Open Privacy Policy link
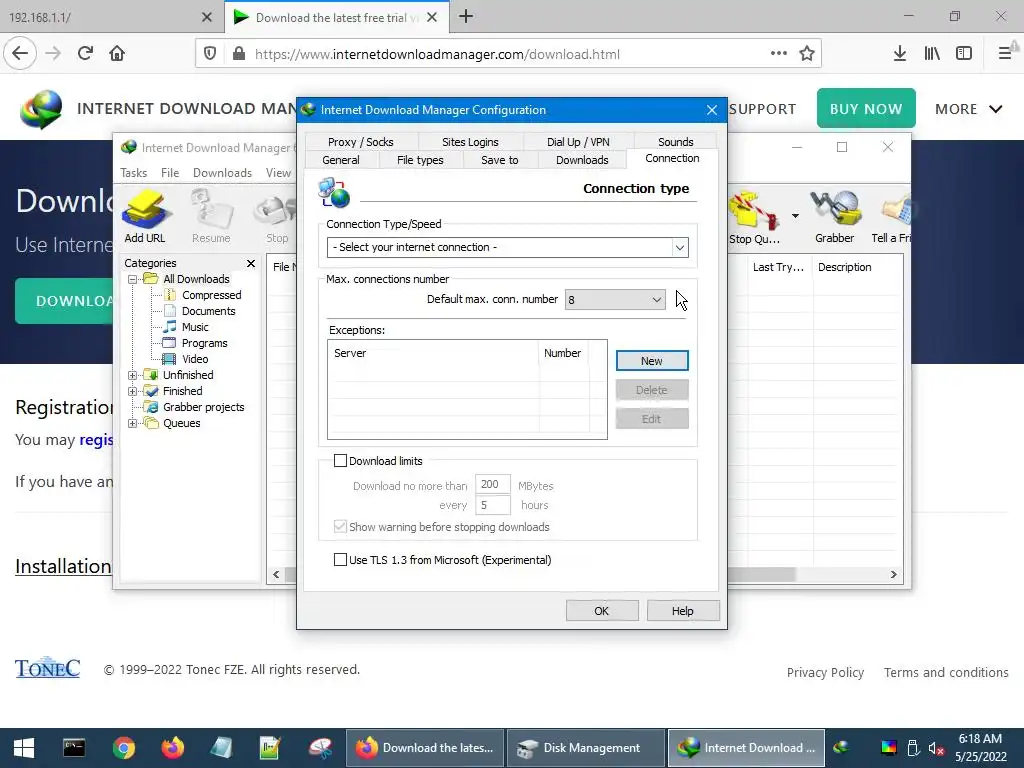The image size is (1024, 768). (825, 673)
